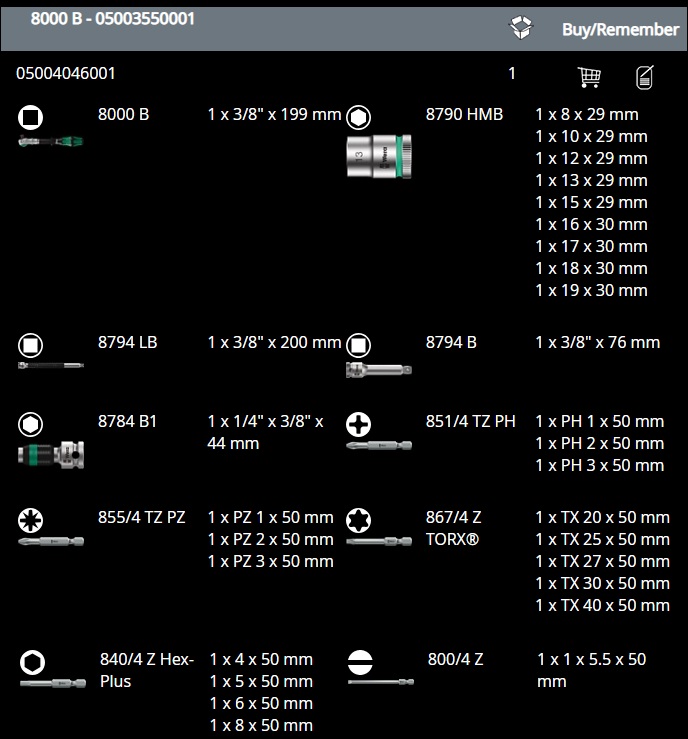Viewport: 688px width, 739px height.
Task: Select the 8000 B - 05003550001 header title
Action: (x=113, y=19)
